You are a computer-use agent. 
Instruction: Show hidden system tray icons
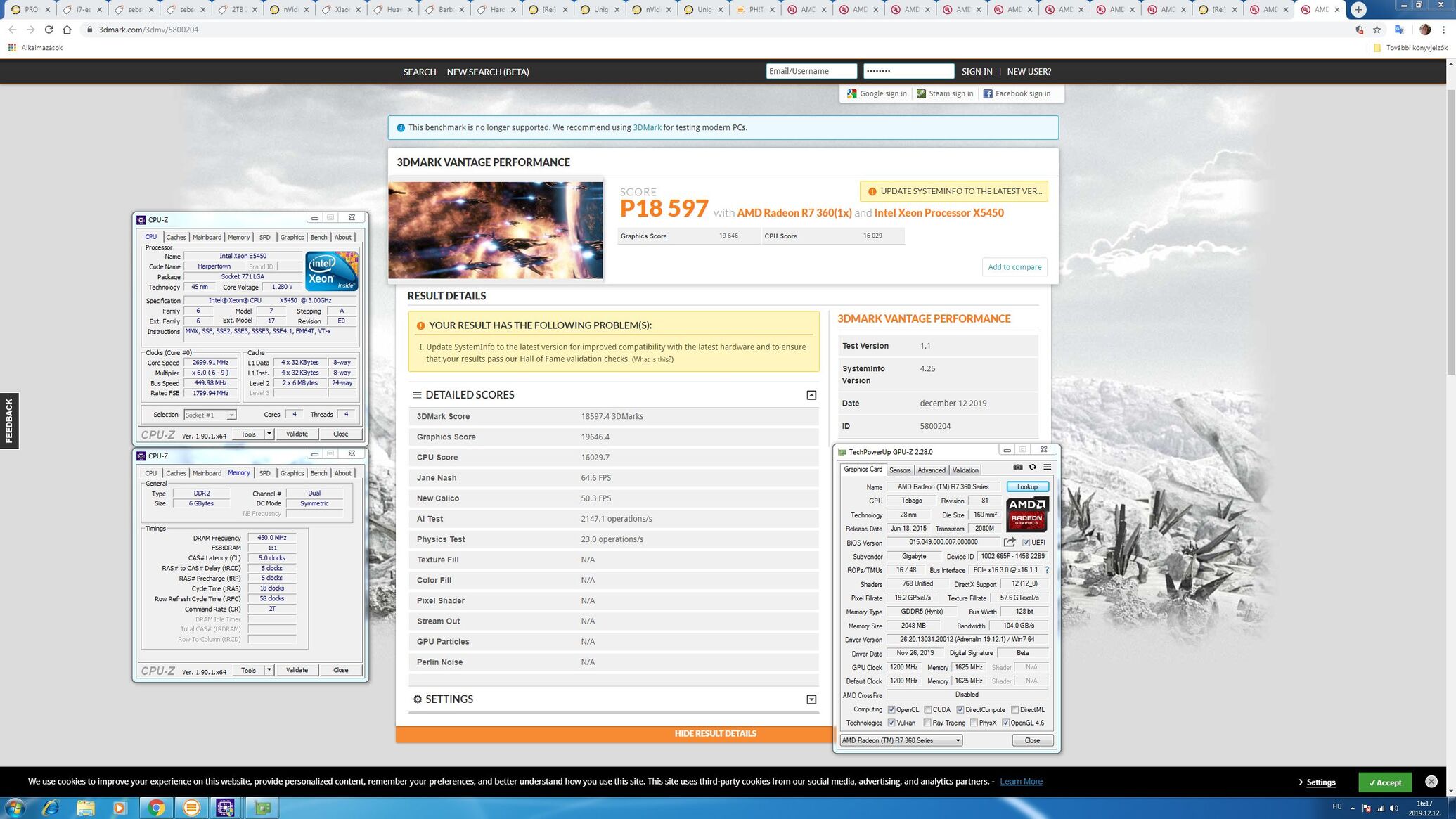coord(1353,808)
